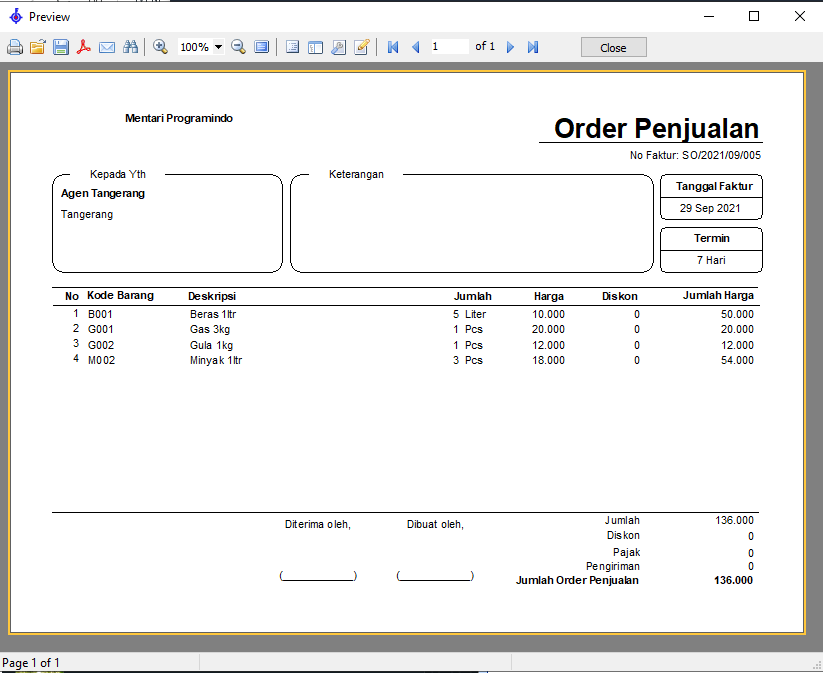Click the 'Order Penjualan' title

tap(656, 128)
